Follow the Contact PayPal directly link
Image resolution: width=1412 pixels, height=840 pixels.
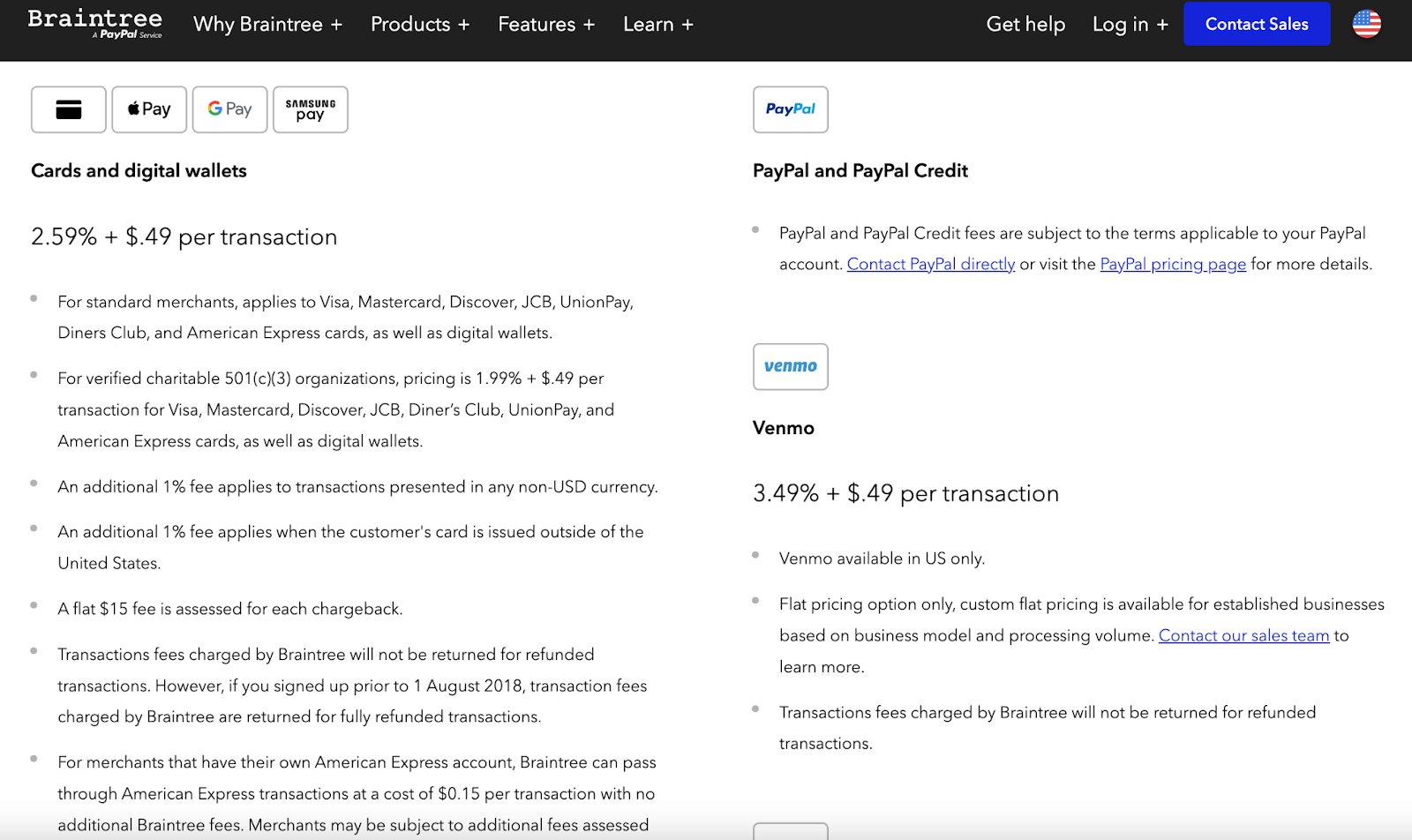click(931, 264)
